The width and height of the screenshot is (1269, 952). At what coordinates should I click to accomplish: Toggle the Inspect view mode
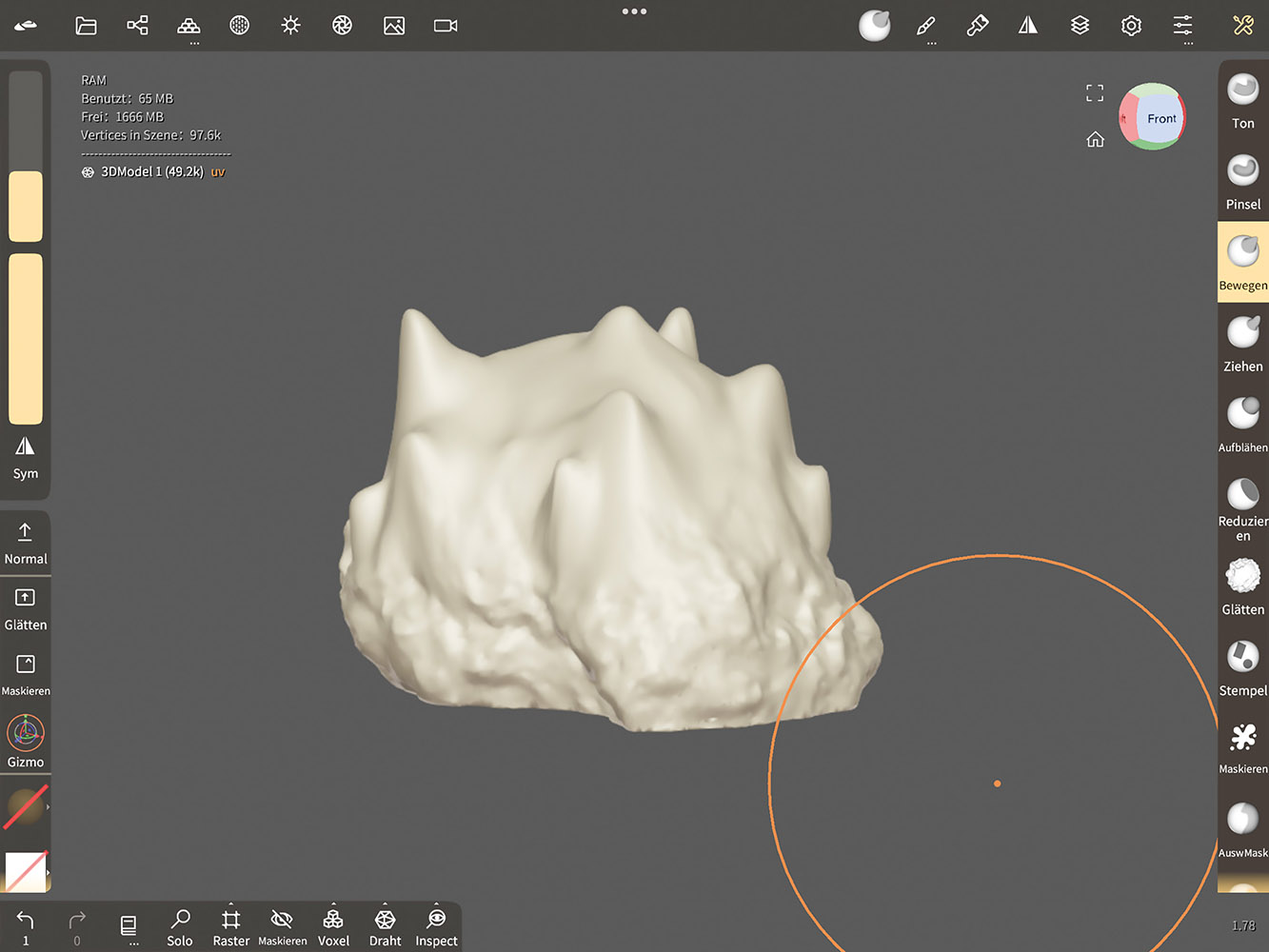[x=436, y=927]
